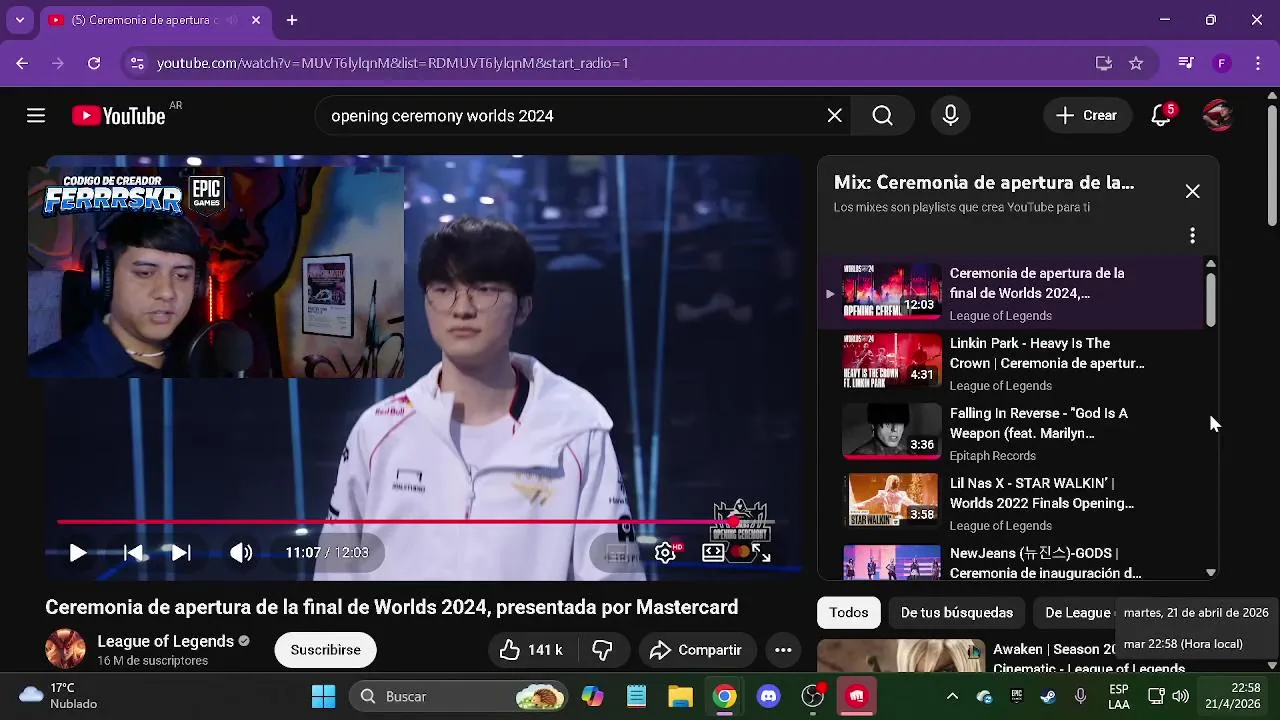Screen dimensions: 1280x720
Task: Open taskbar clock showing 22:58
Action: click(1235, 696)
